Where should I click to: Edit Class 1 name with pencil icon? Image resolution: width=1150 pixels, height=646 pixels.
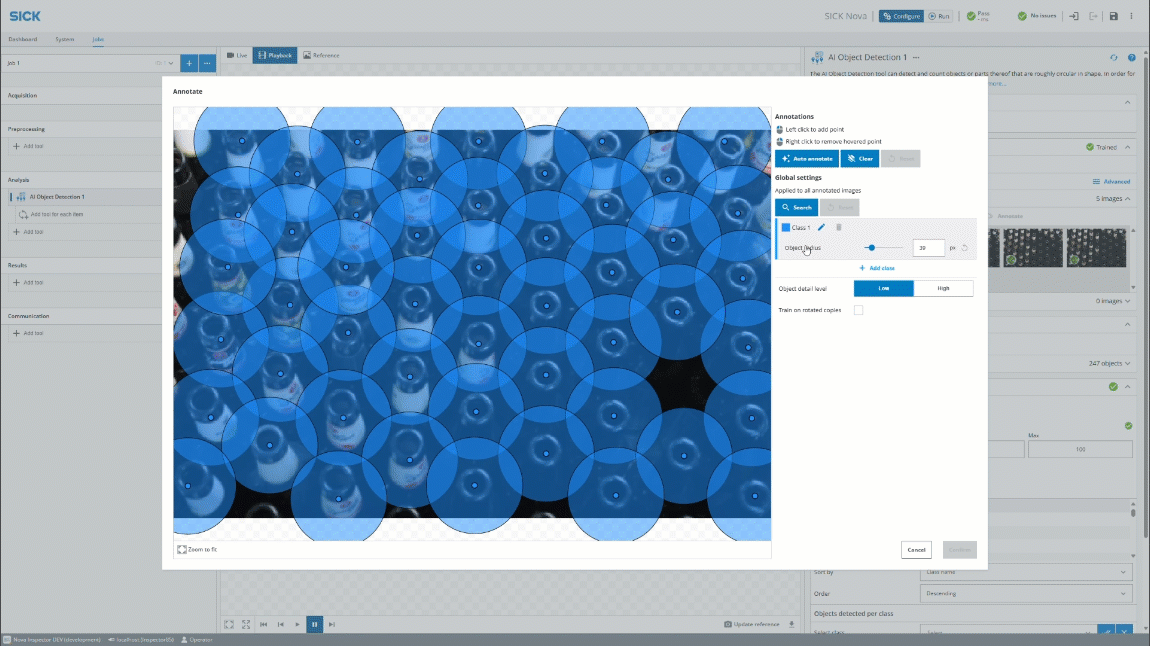822,227
